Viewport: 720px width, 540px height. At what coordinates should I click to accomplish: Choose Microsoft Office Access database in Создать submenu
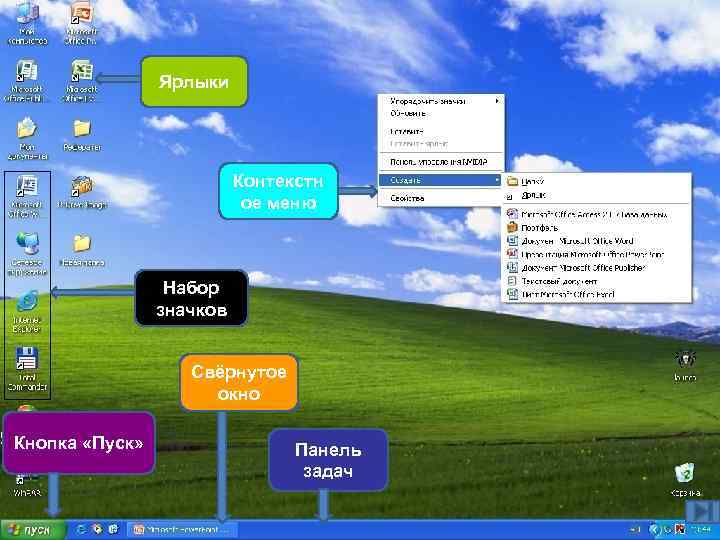596,214
